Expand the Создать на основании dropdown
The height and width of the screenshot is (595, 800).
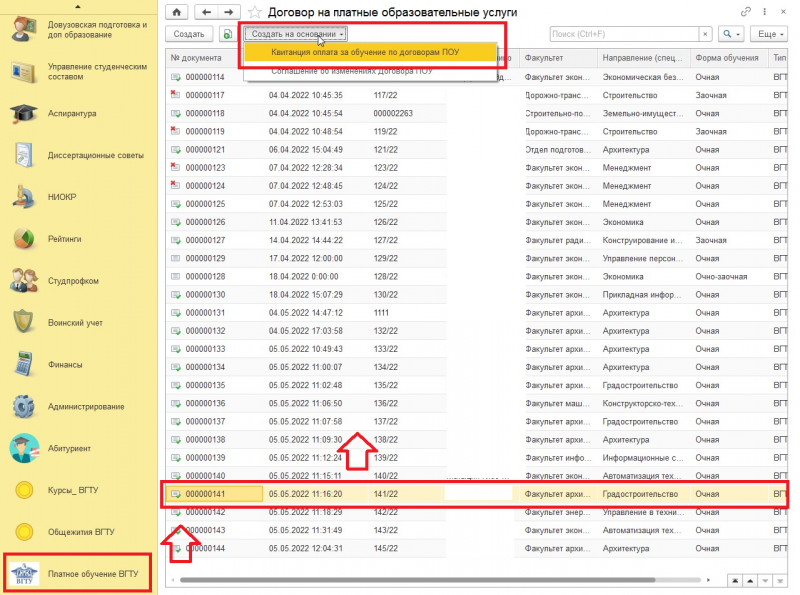point(296,34)
